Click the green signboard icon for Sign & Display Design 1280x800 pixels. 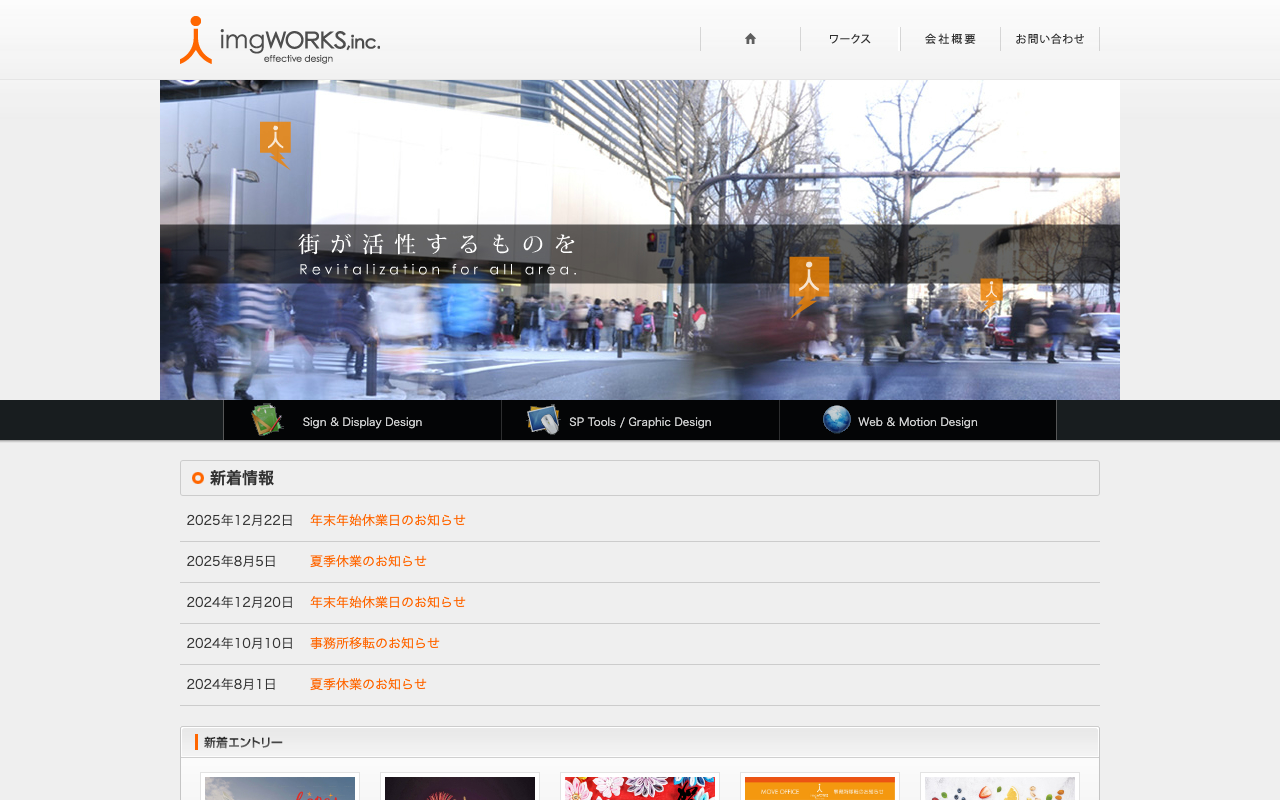tap(267, 420)
